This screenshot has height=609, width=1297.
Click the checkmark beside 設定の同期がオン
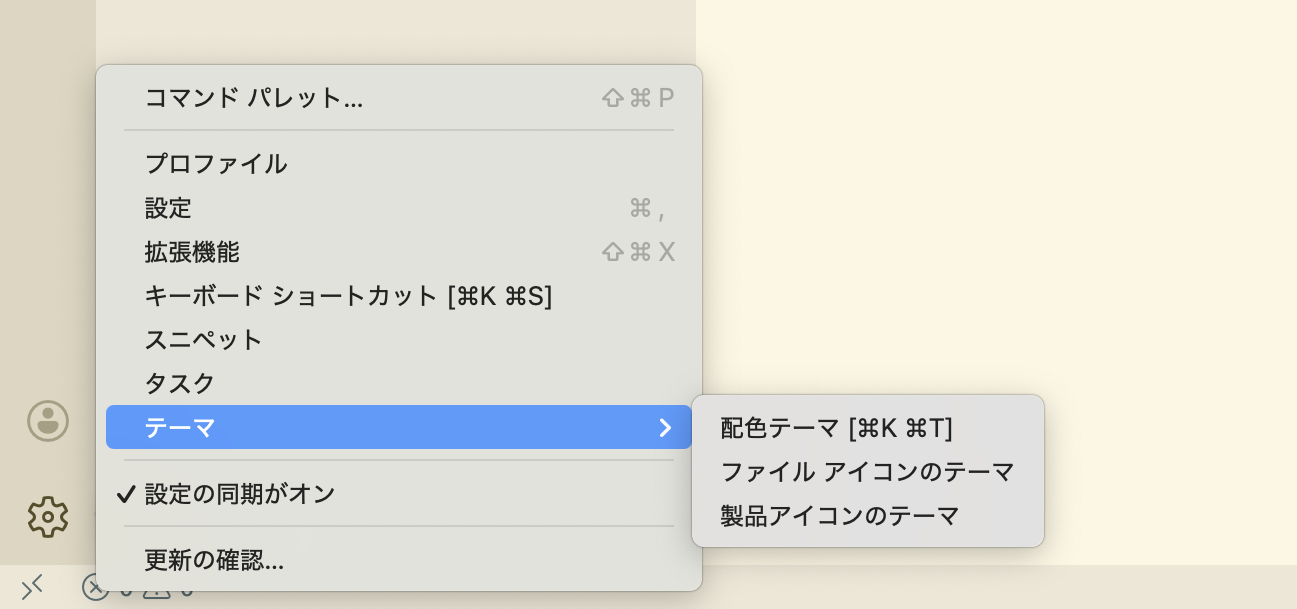pyautogui.click(x=126, y=493)
